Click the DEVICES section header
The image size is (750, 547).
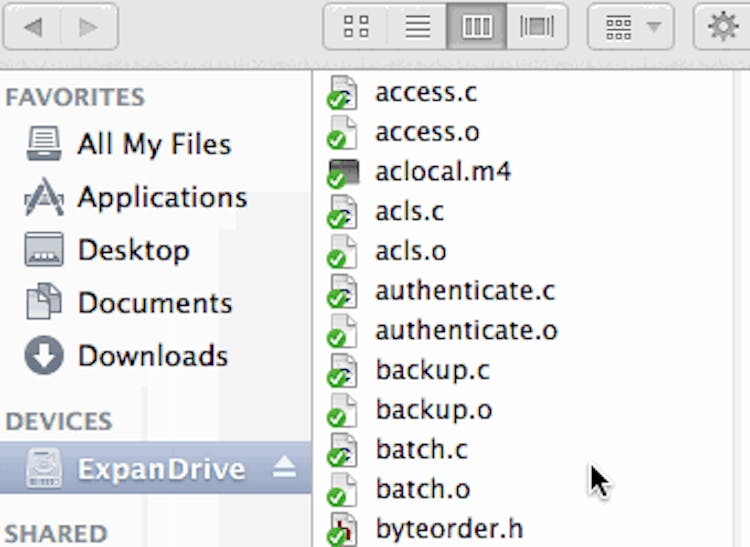[x=58, y=421]
